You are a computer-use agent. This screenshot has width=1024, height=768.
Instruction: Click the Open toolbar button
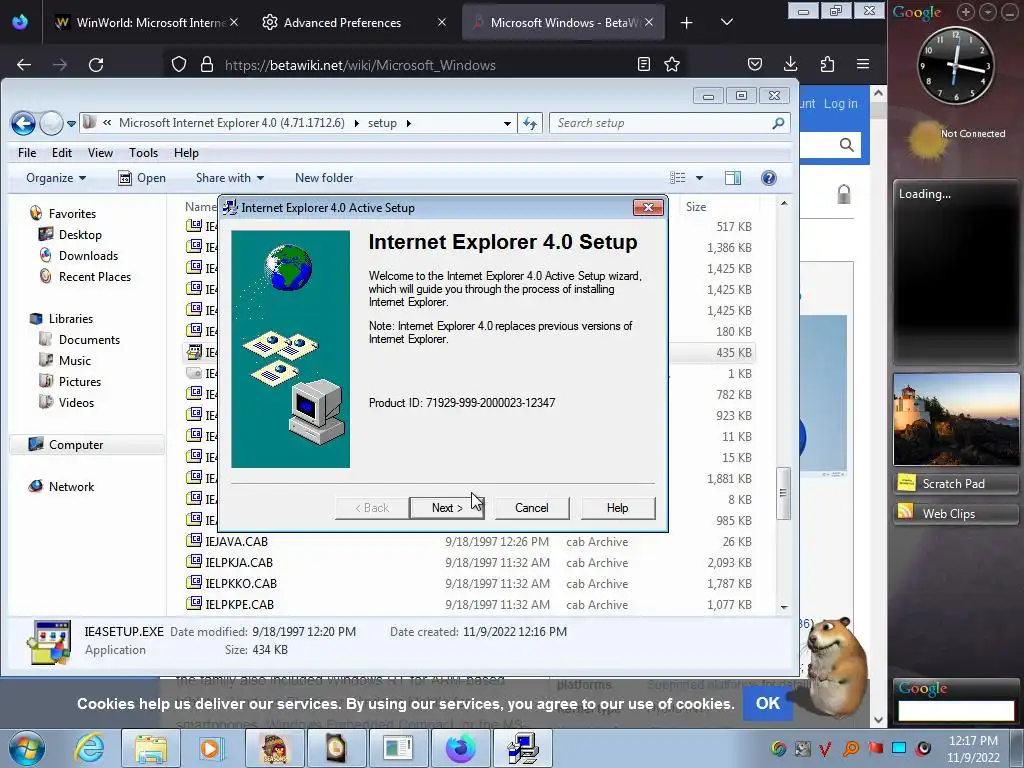point(142,178)
